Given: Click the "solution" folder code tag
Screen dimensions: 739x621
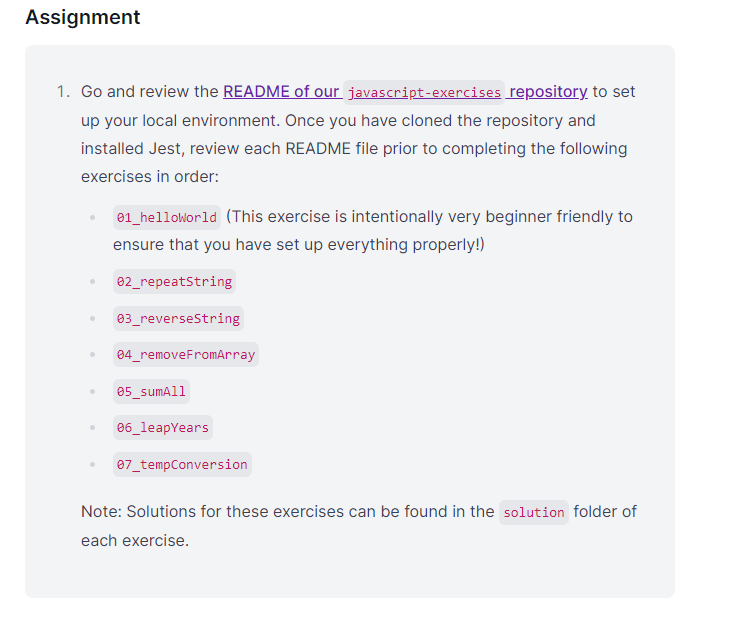Looking at the screenshot, I should tap(534, 513).
